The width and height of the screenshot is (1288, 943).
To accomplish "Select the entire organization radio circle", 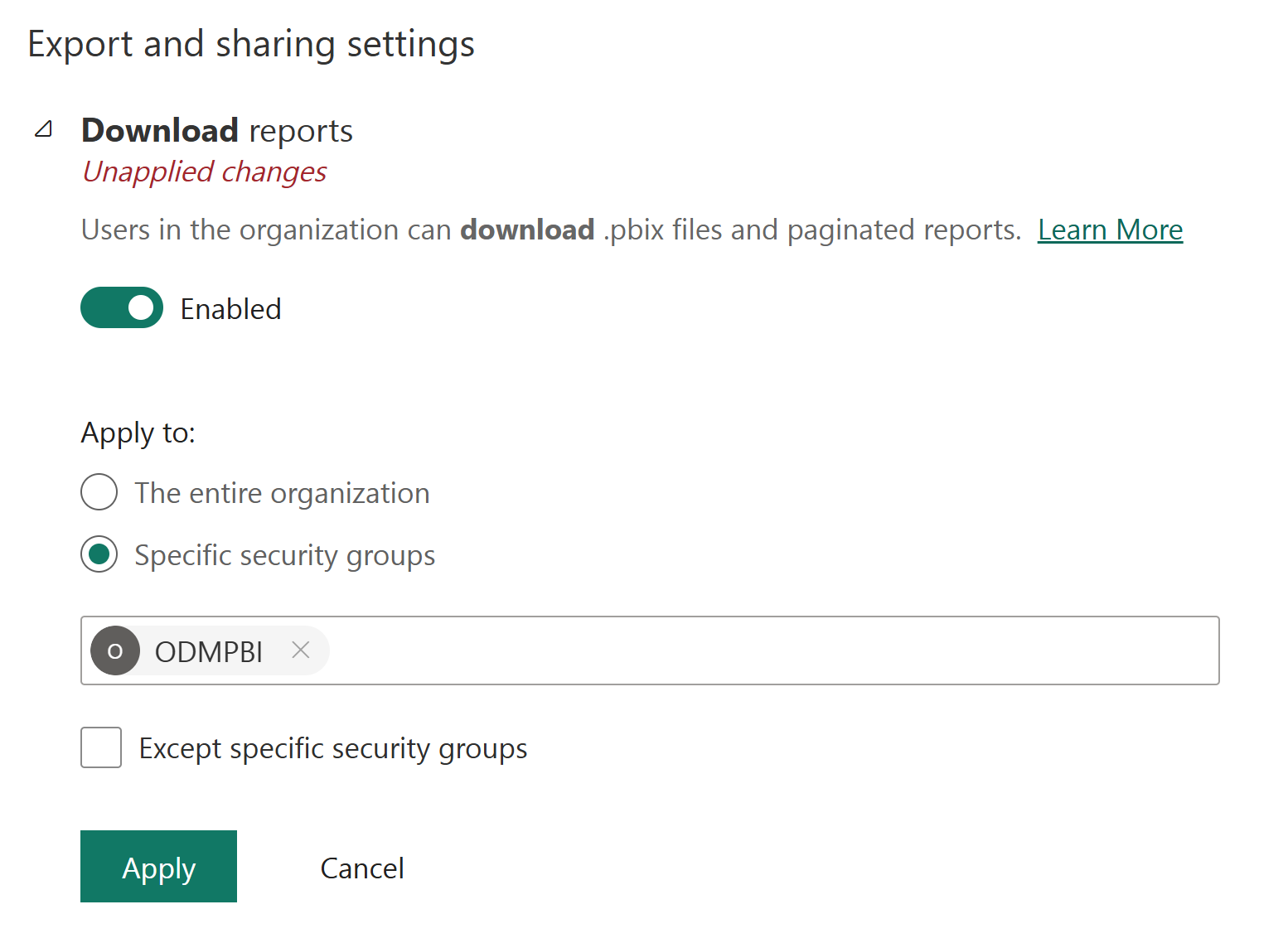I will click(99, 492).
